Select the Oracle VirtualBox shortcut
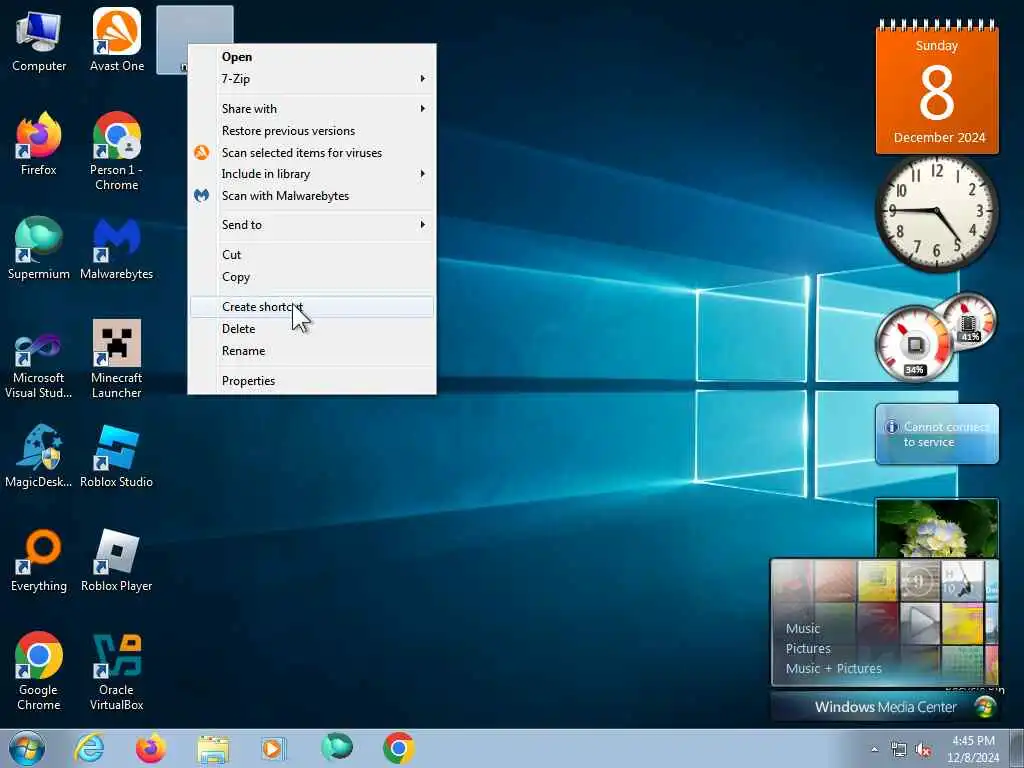Image resolution: width=1024 pixels, height=768 pixels. click(116, 671)
